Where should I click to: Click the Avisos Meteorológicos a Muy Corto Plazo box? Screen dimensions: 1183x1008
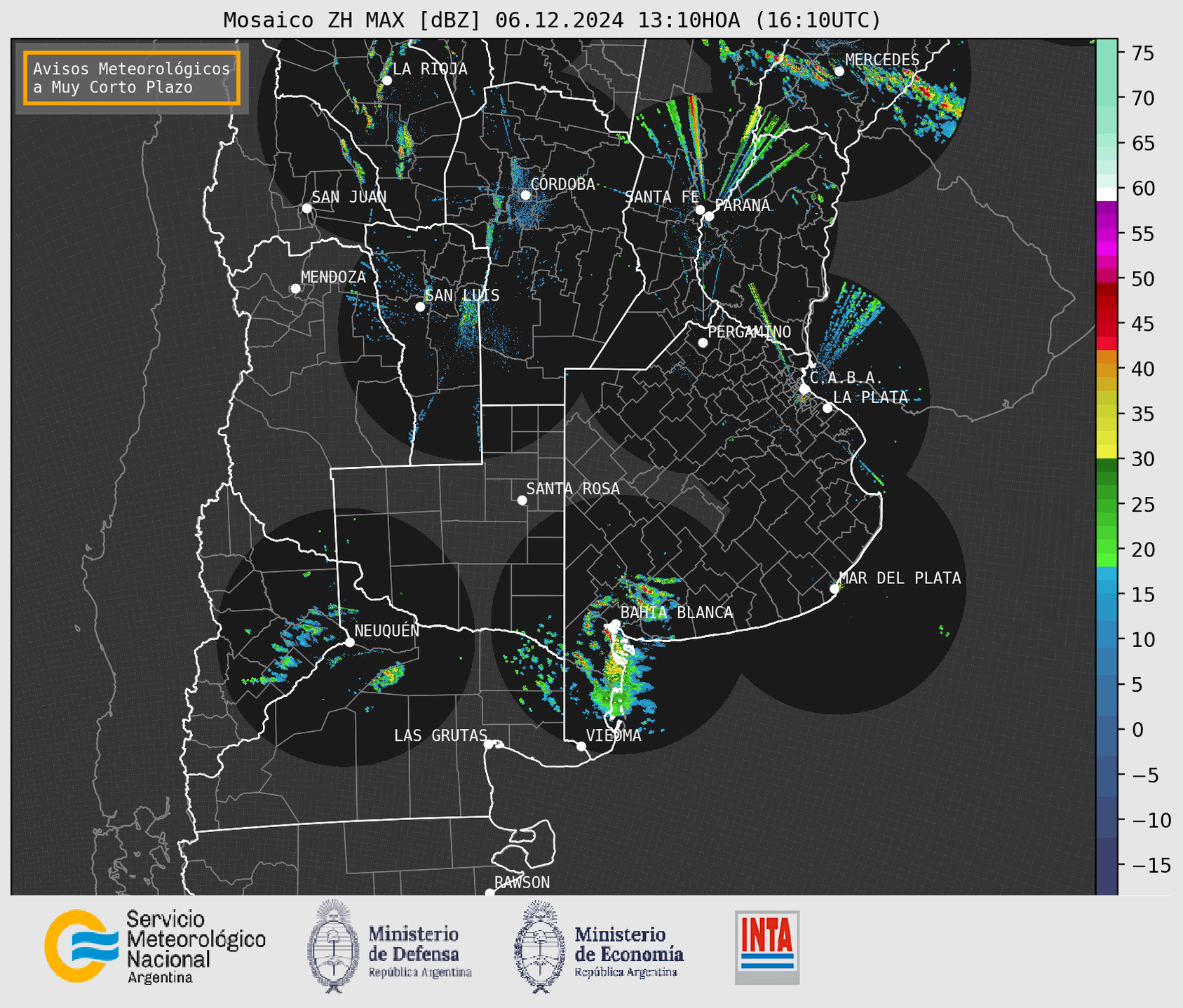[x=132, y=78]
